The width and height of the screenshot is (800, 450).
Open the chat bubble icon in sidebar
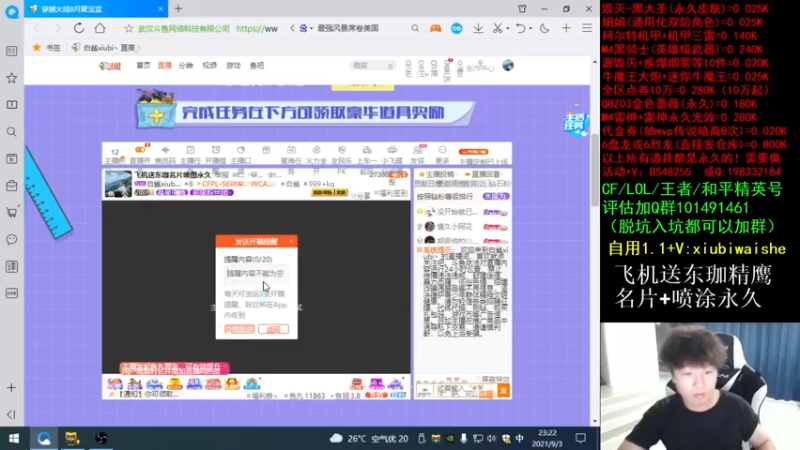11,239
